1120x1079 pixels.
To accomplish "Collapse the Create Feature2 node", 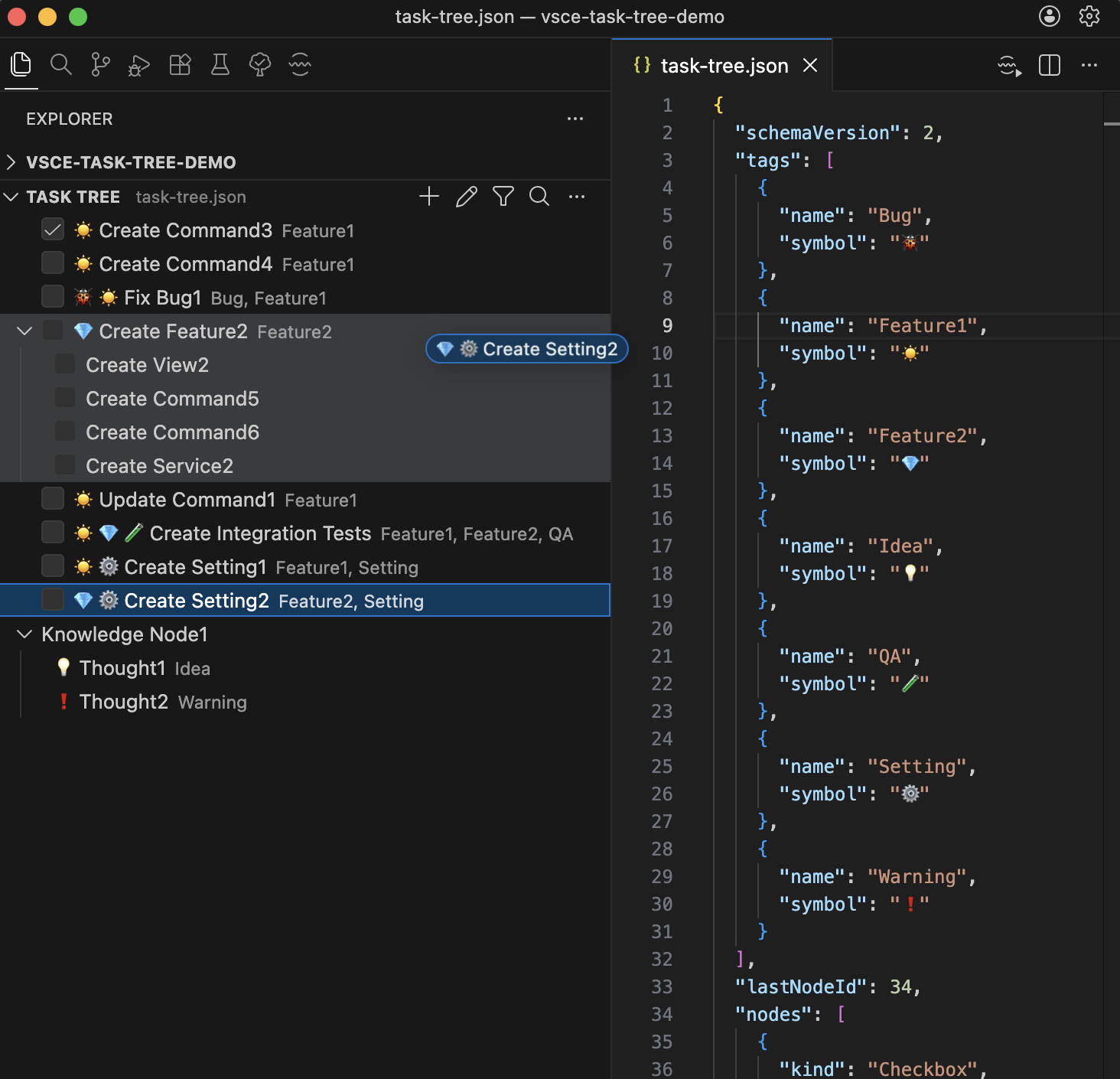I will click(24, 331).
